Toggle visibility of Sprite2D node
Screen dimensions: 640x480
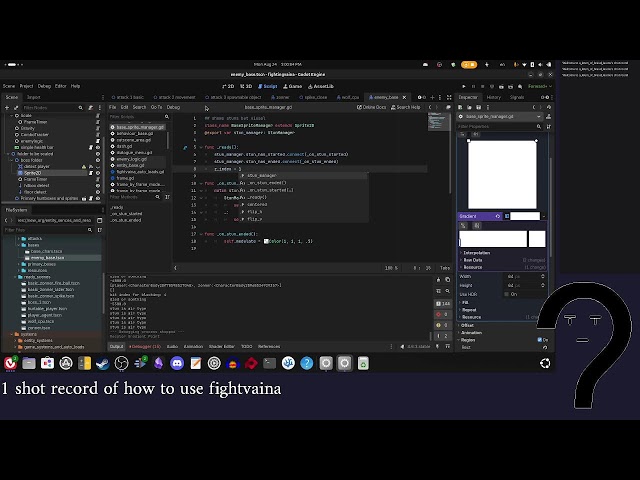click(x=98, y=173)
